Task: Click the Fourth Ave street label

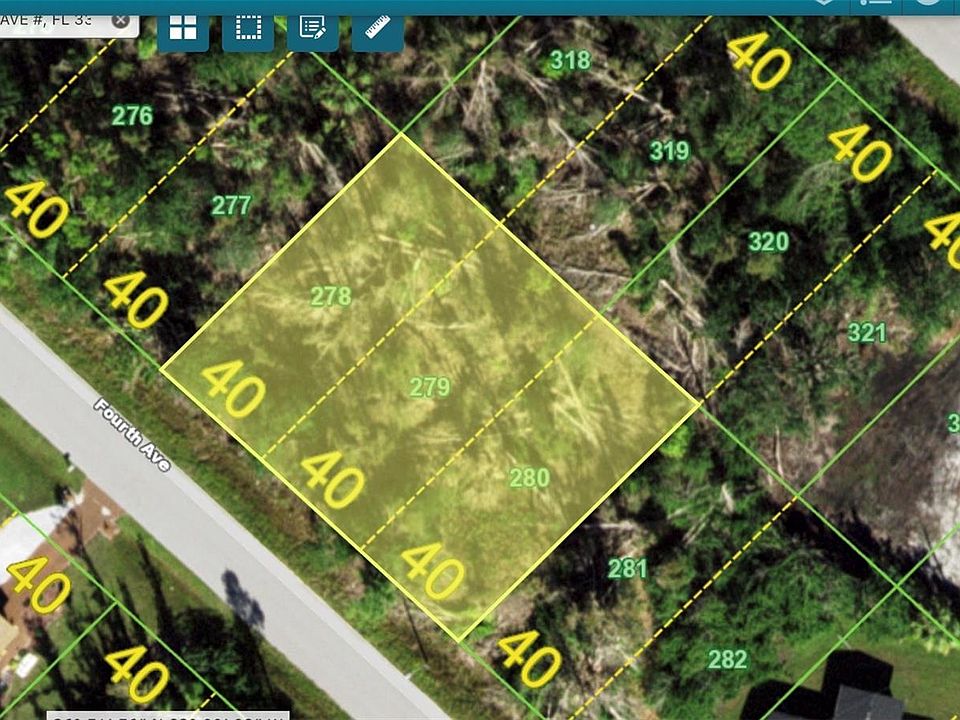Action: 132,435
